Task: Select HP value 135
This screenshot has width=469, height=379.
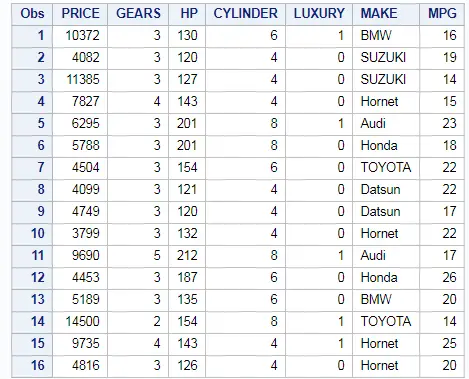Action: click(x=187, y=299)
